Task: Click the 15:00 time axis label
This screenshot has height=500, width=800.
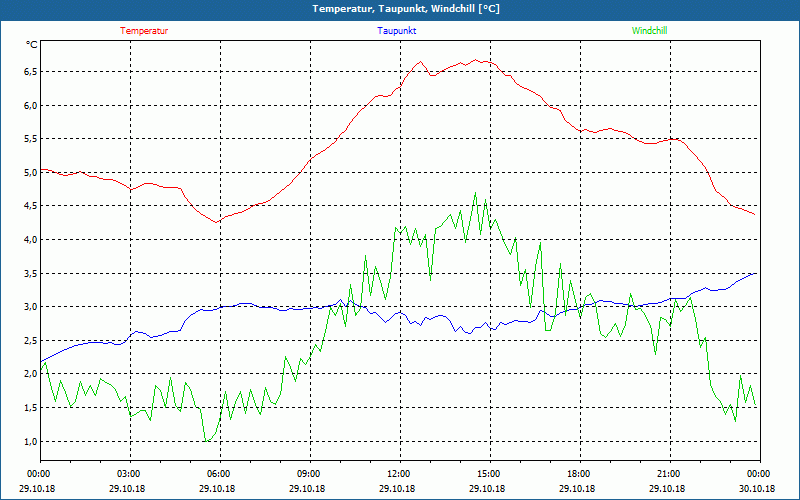Action: tap(490, 474)
